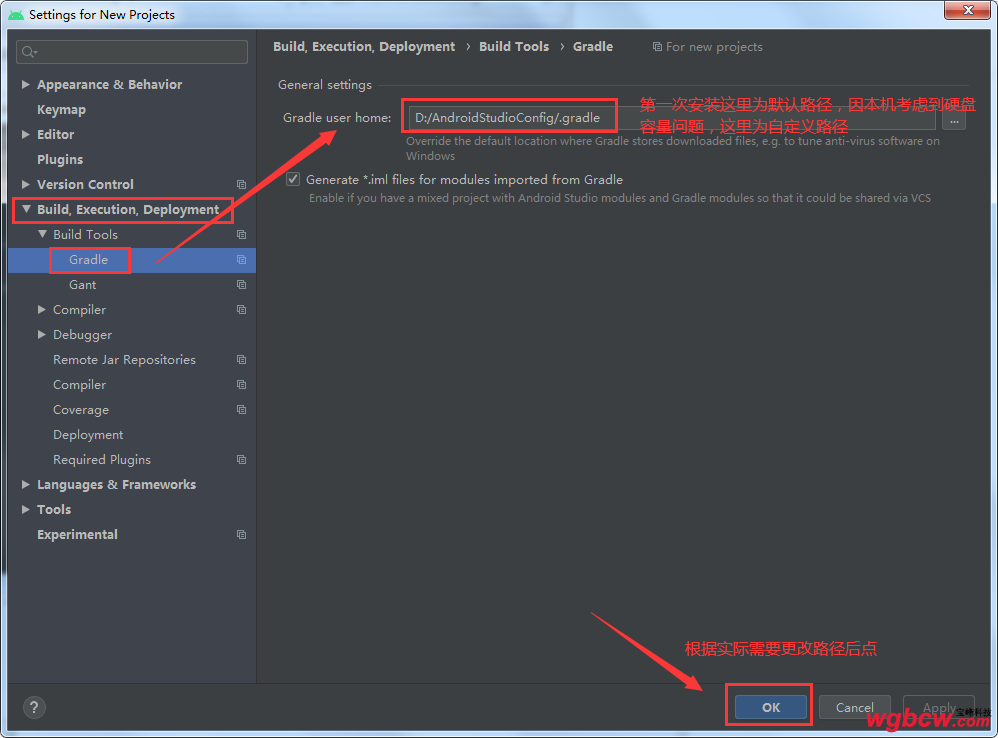998x738 pixels.
Task: Click the project-level icon beside Remote Jar Repositories
Action: click(241, 359)
